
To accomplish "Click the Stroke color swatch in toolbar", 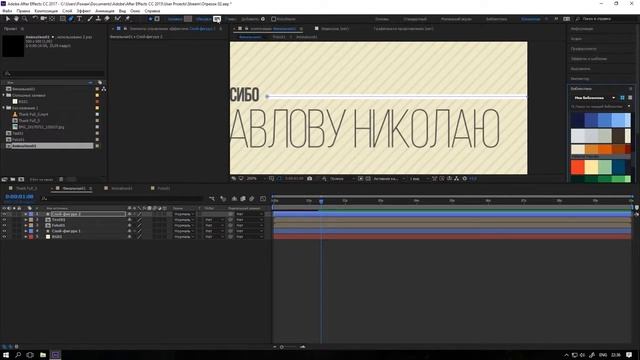I will (217, 19).
